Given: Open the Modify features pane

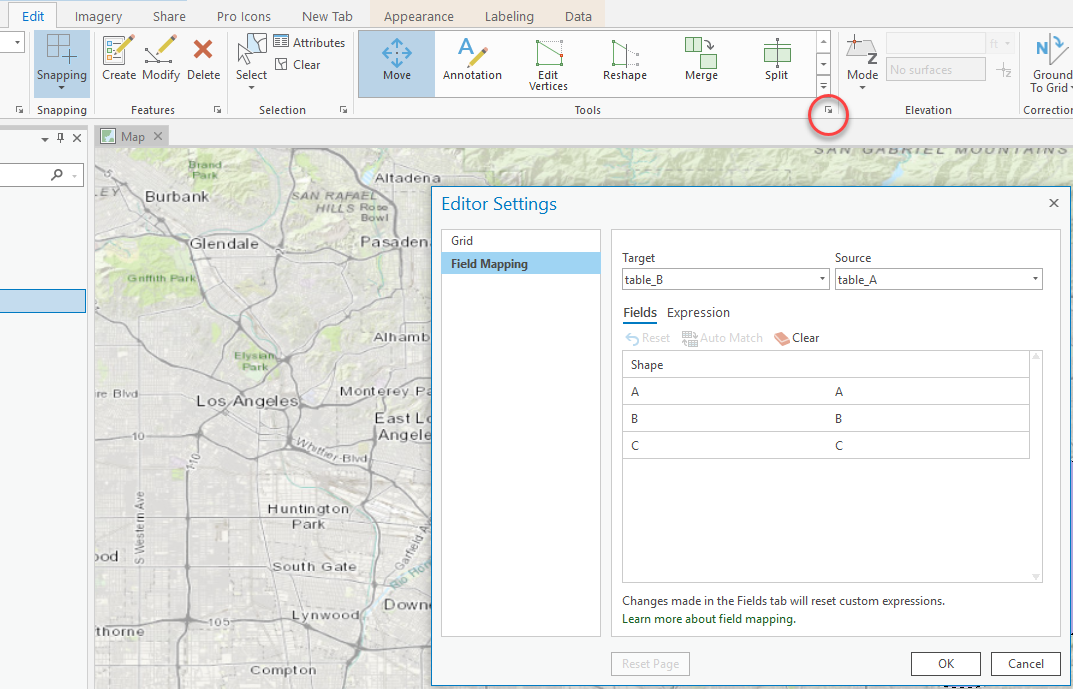Looking at the screenshot, I should [x=161, y=58].
